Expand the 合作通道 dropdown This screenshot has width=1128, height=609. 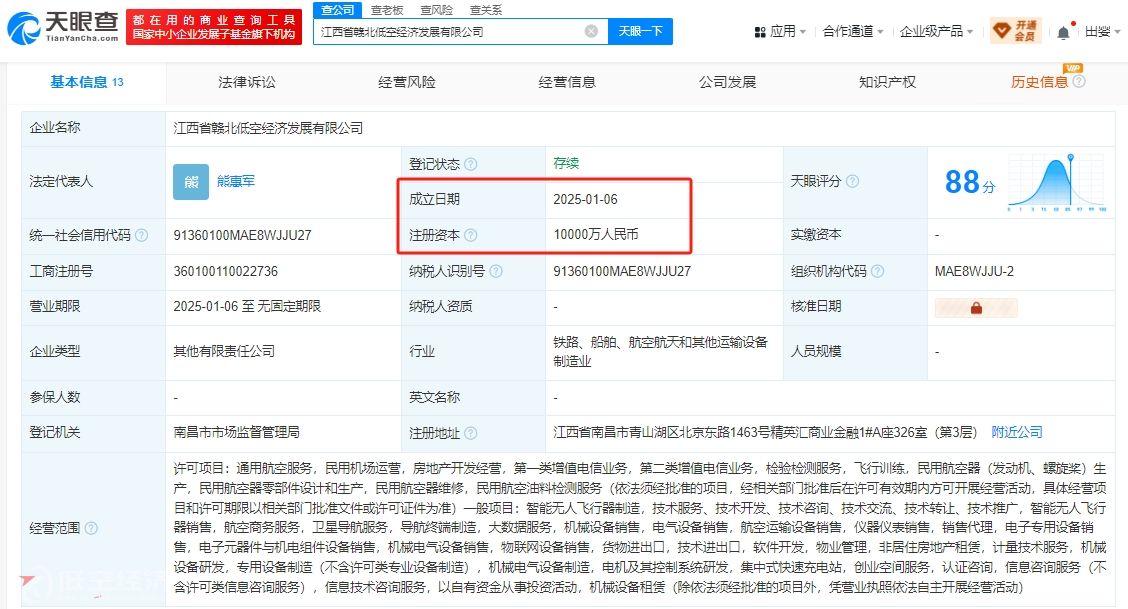tap(853, 32)
